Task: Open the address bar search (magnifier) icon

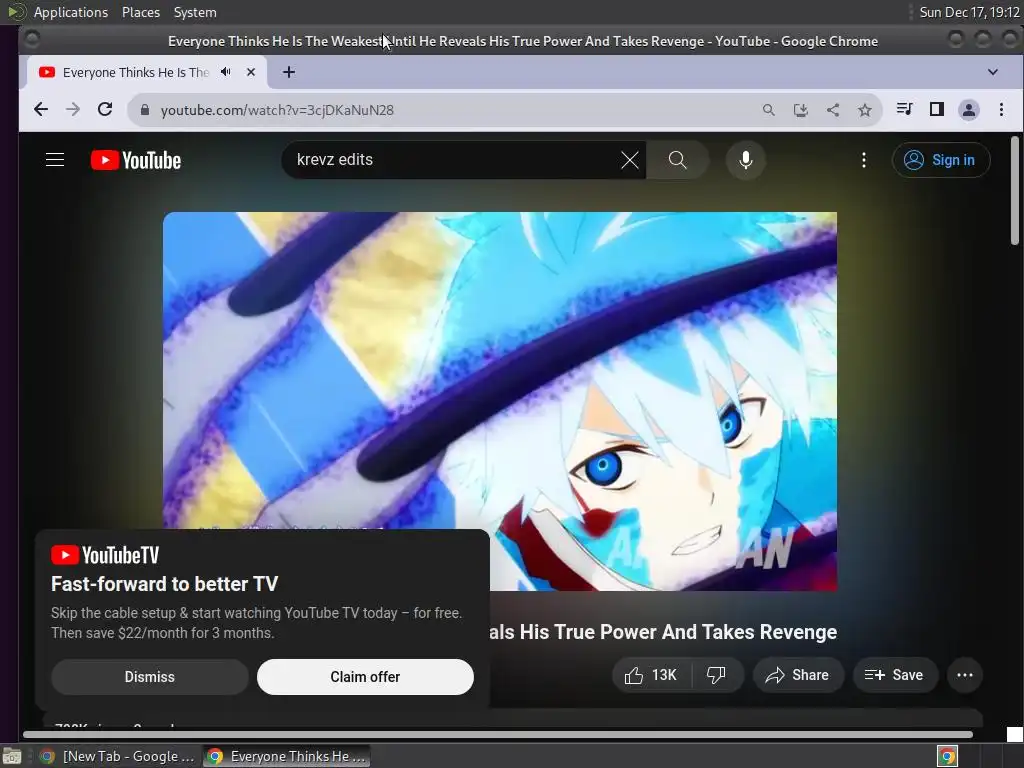Action: (769, 110)
